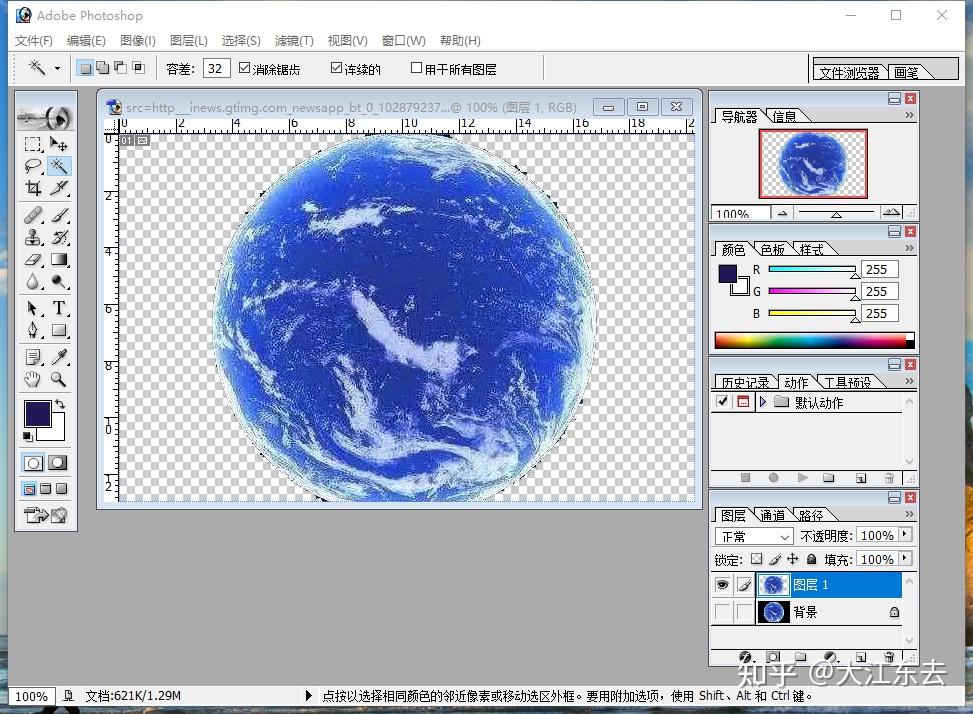The image size is (973, 714).
Task: Open the opacity slider arrow
Action: coord(905,534)
